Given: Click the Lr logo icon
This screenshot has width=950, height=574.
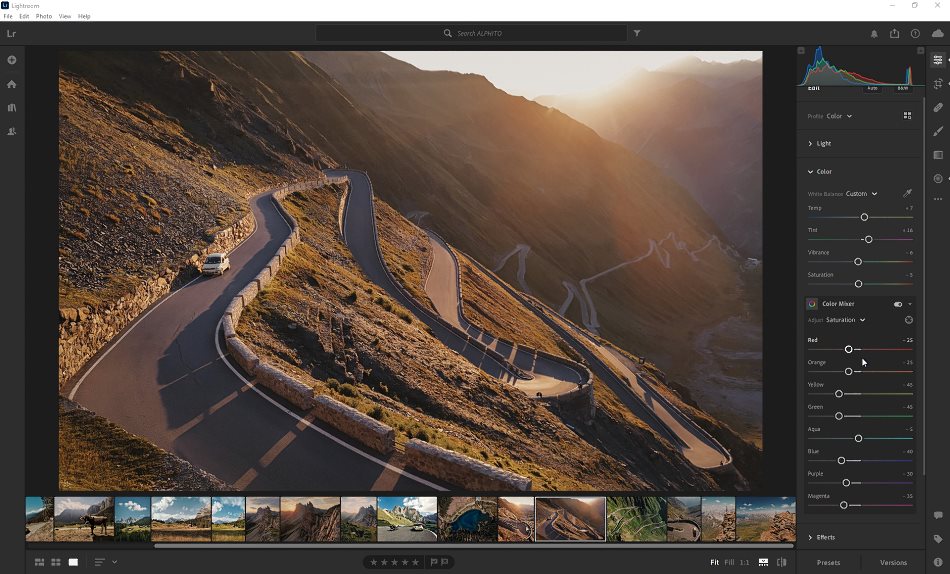Looking at the screenshot, I should click(x=12, y=33).
